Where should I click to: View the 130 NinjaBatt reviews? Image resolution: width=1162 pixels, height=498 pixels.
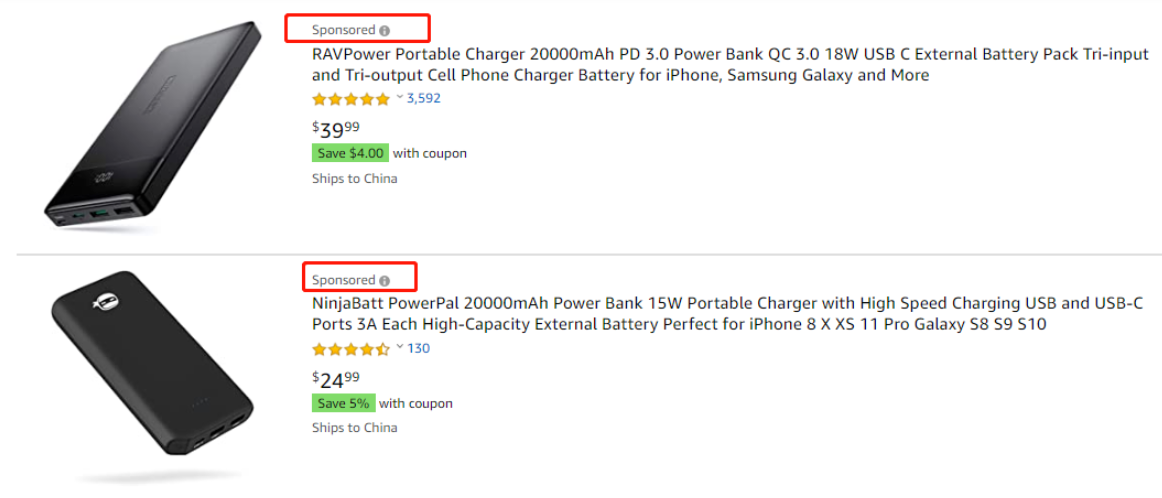(418, 348)
